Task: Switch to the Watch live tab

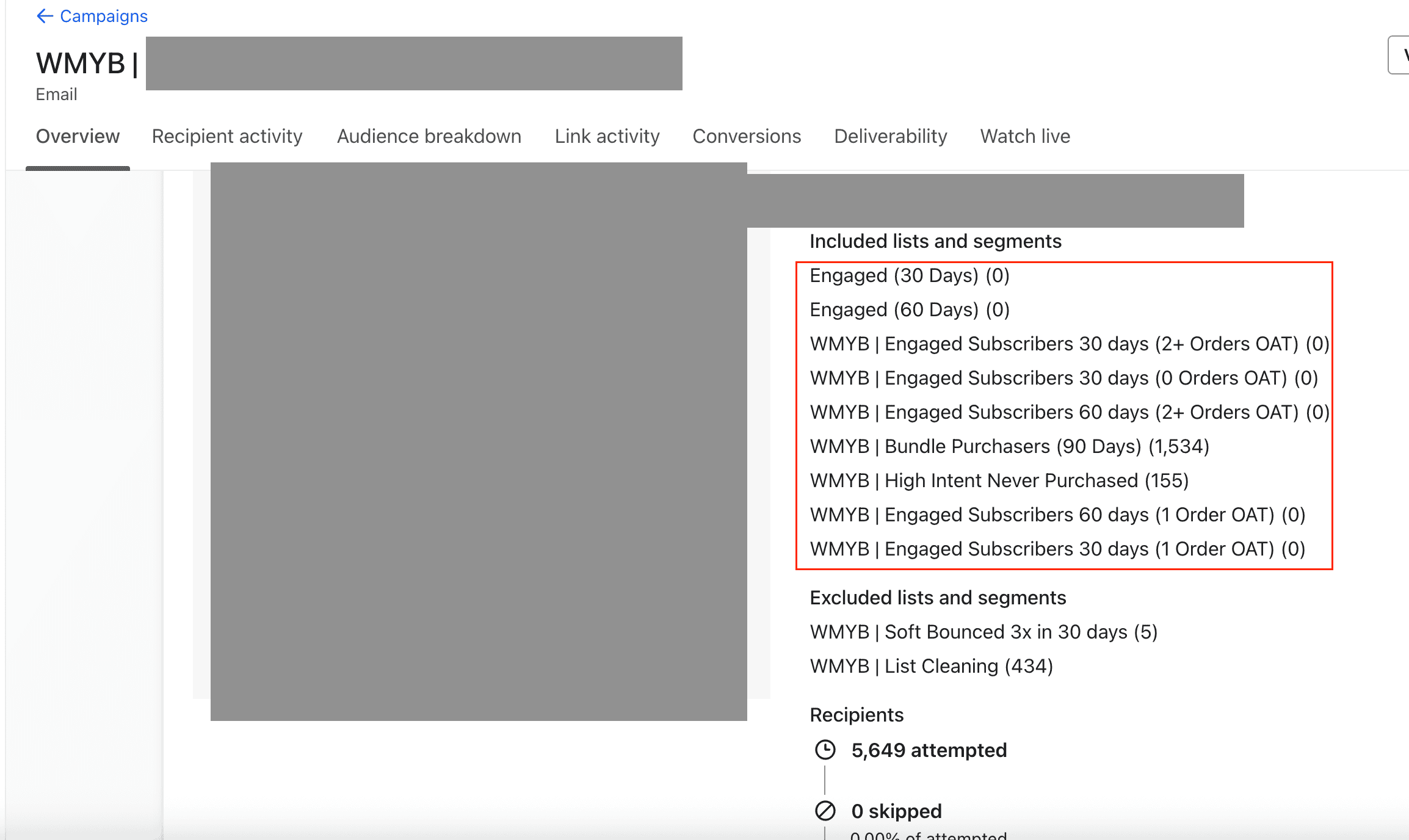Action: tap(1025, 136)
